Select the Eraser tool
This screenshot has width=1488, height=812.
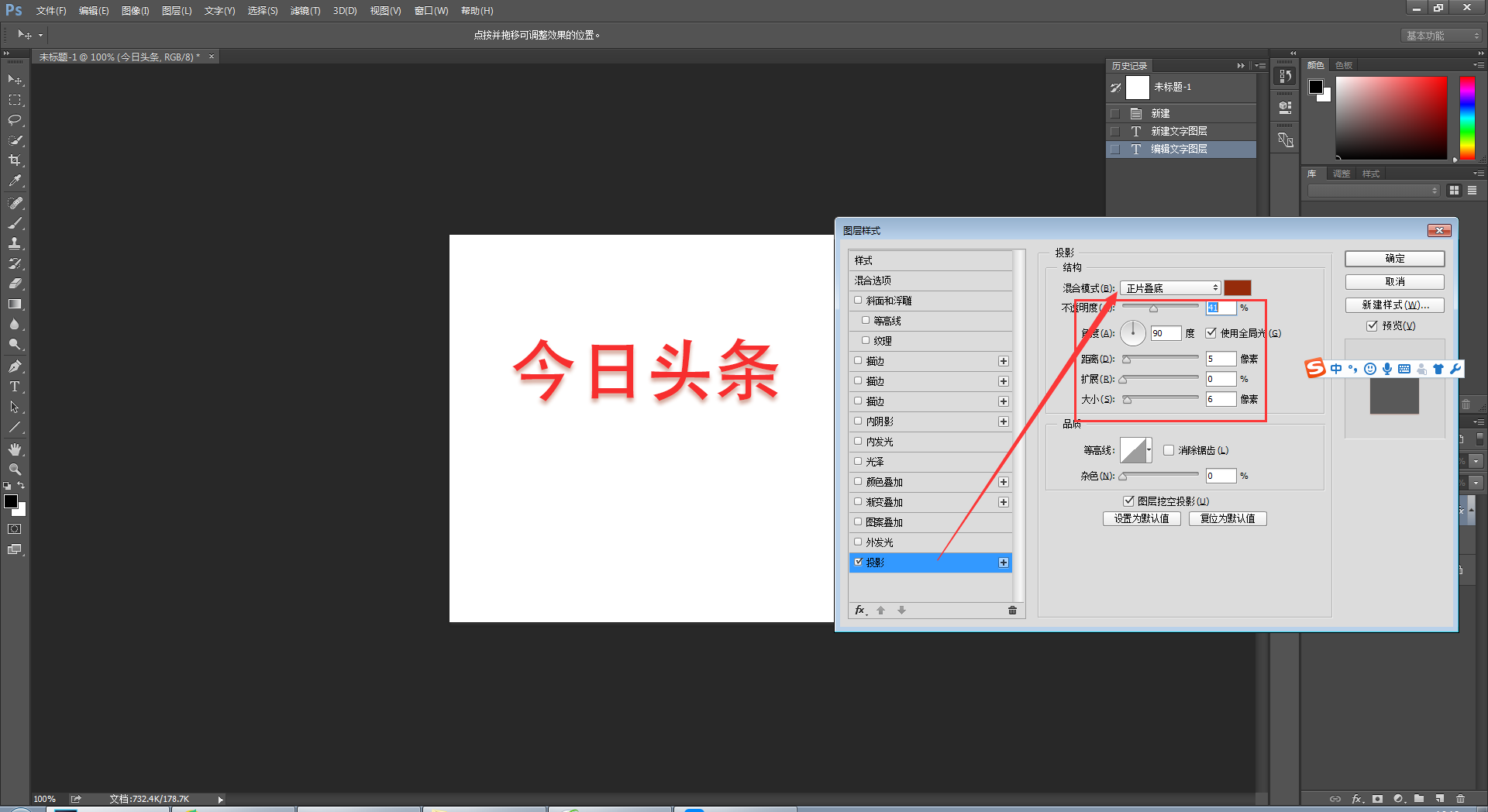[x=15, y=284]
